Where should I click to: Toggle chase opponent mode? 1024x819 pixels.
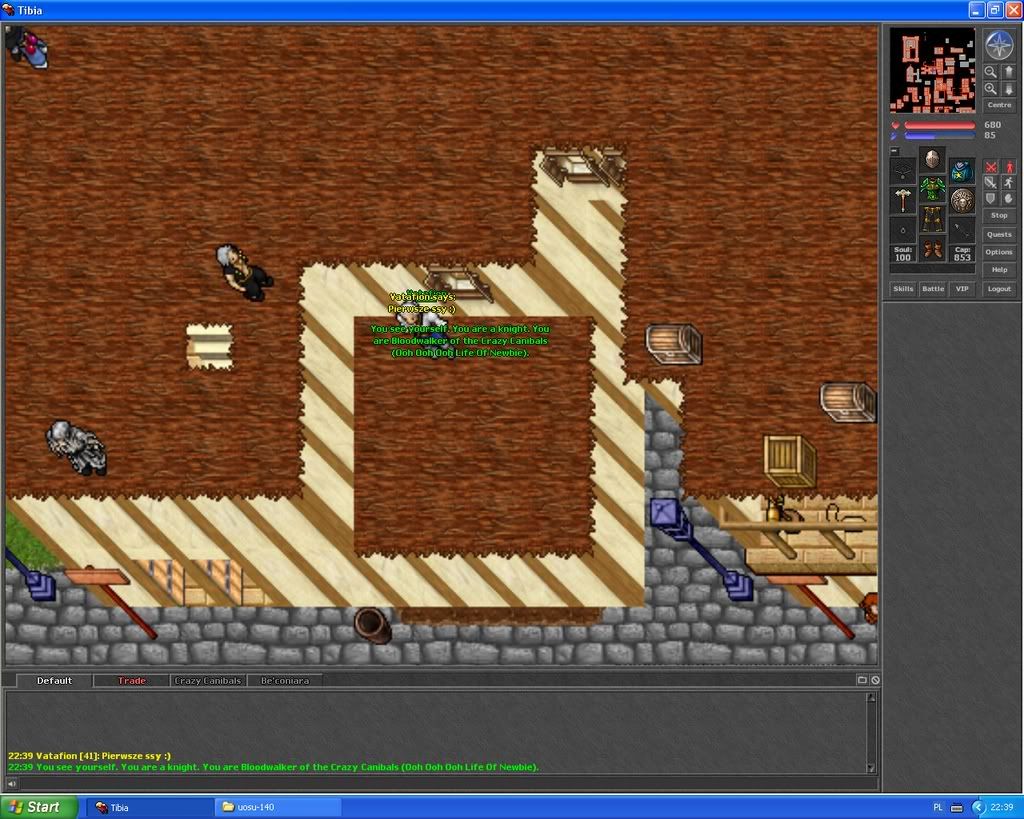pos(1009,183)
